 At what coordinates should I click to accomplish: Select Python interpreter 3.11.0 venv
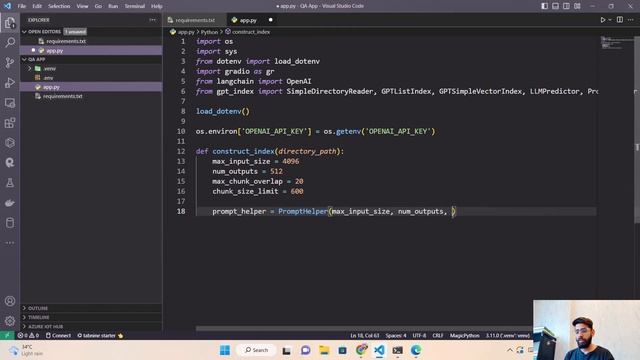point(507,336)
